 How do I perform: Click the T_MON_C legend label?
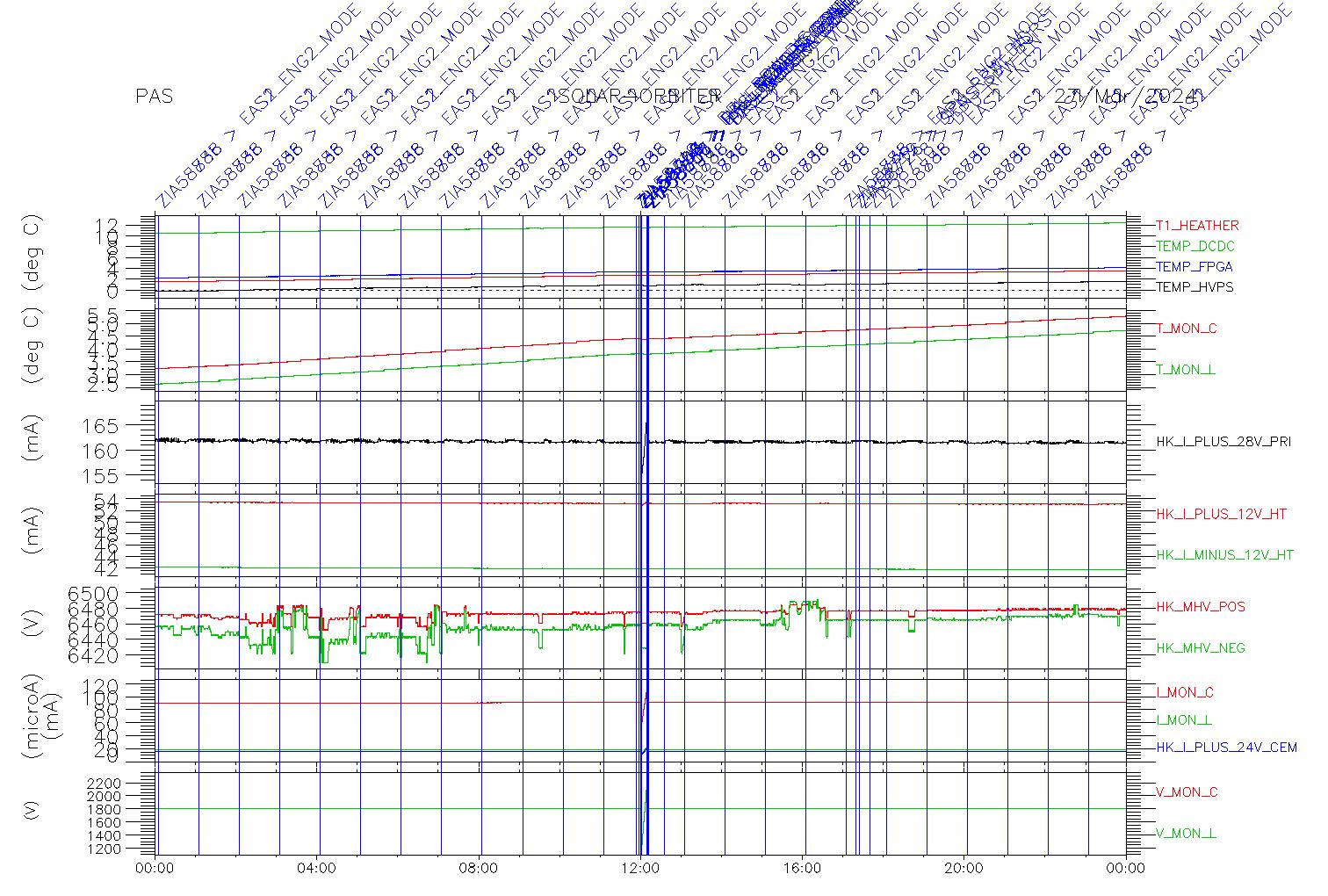pos(1187,329)
